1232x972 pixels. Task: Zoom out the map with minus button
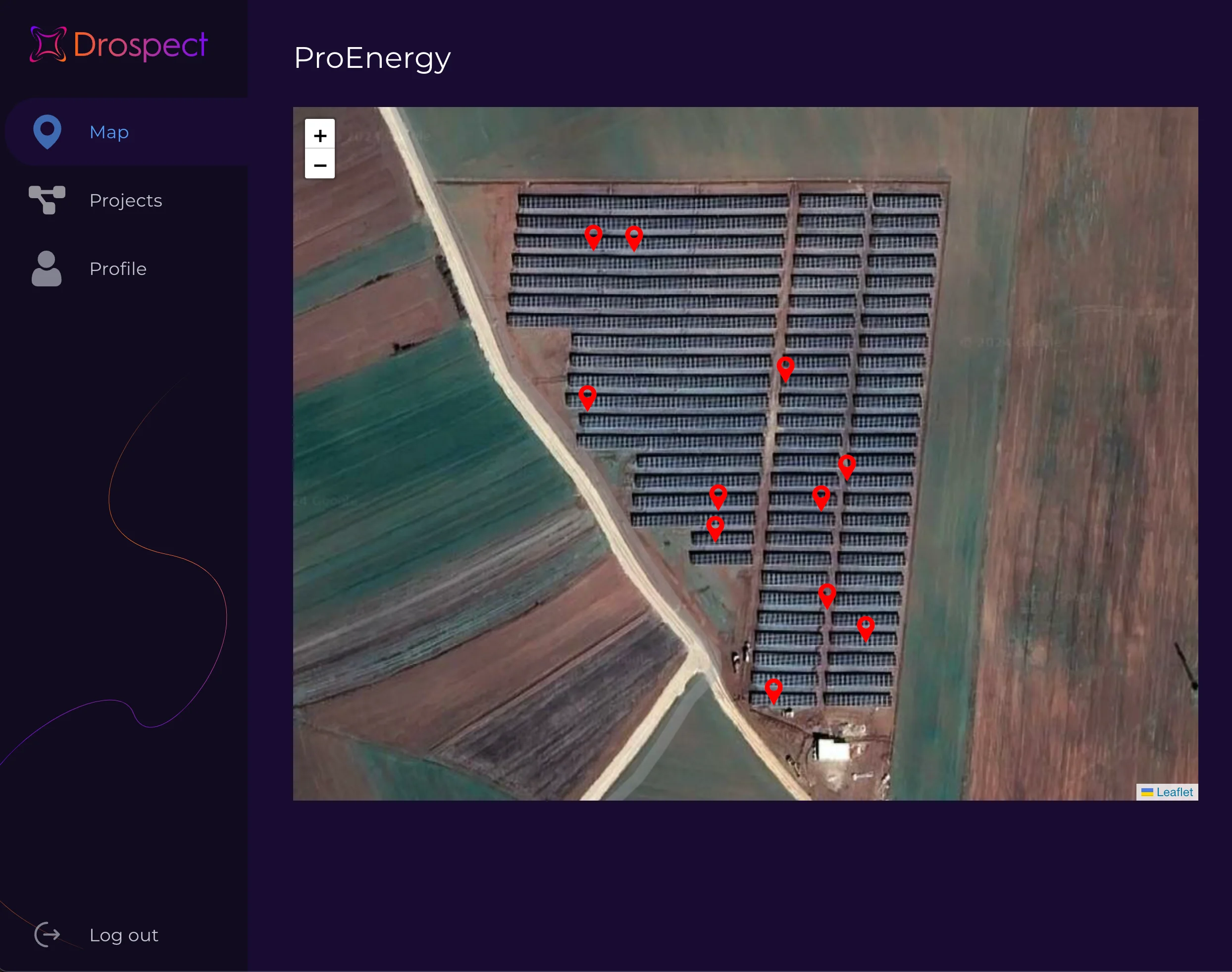click(320, 164)
